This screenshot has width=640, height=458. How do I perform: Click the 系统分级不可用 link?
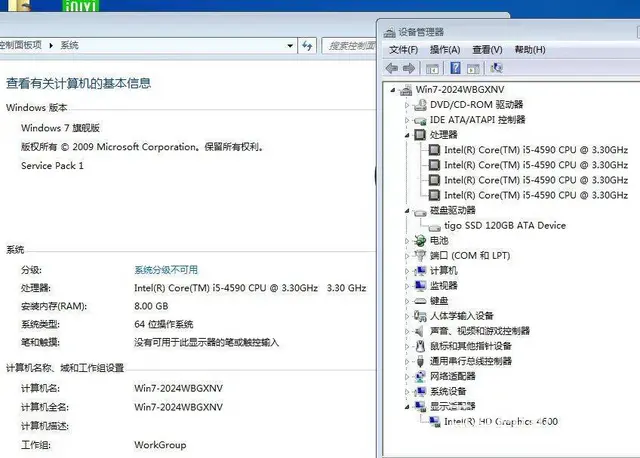click(166, 270)
